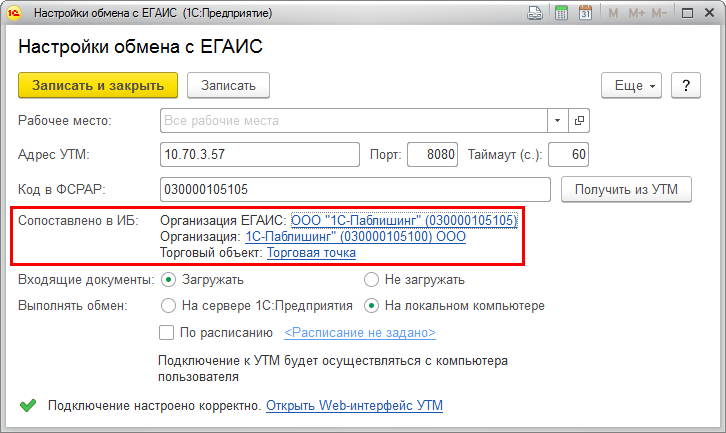Image resolution: width=726 pixels, height=433 pixels.
Task: Open the help question mark button
Action: (686, 85)
